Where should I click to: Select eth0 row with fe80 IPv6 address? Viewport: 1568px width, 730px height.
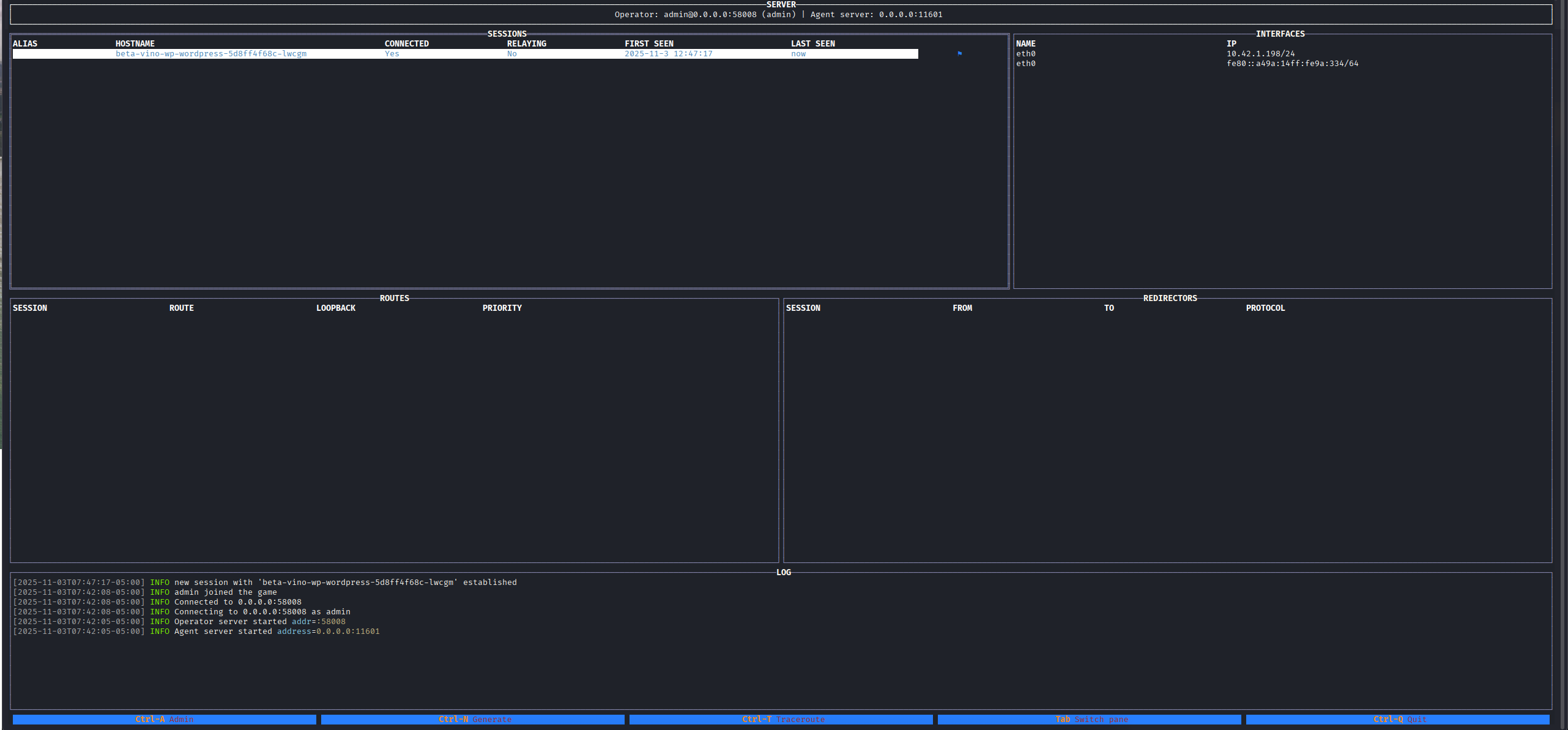(1292, 64)
